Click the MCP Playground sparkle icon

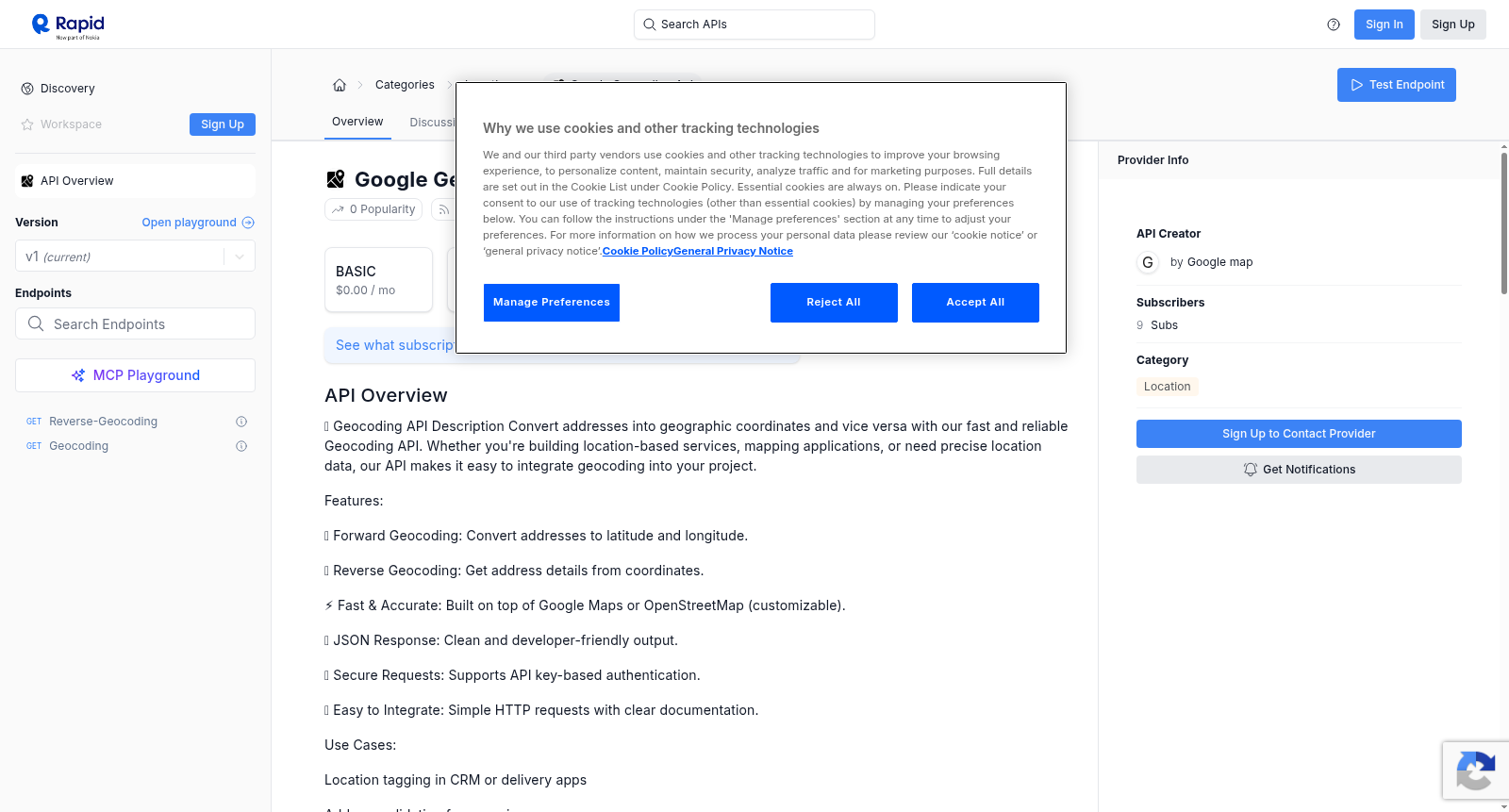[78, 375]
